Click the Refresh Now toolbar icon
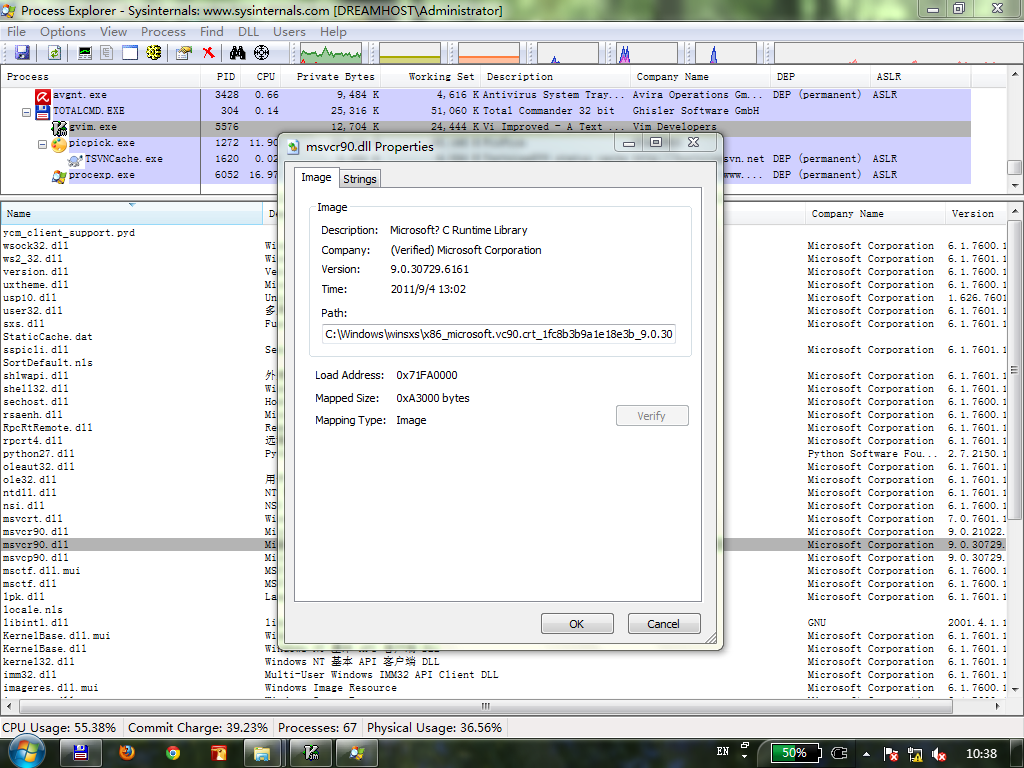The height and width of the screenshot is (768, 1024). click(54, 53)
